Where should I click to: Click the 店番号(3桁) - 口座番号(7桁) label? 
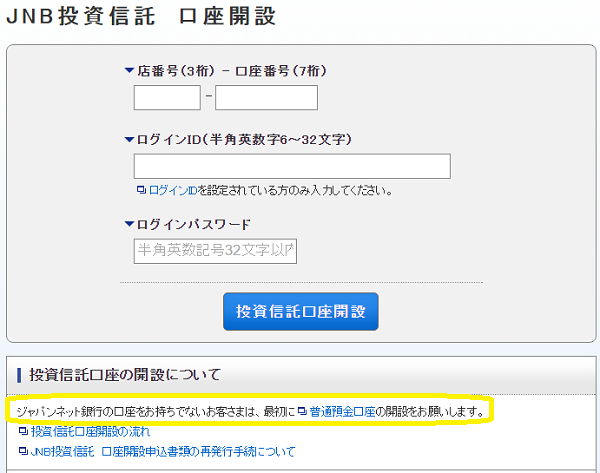[x=232, y=71]
